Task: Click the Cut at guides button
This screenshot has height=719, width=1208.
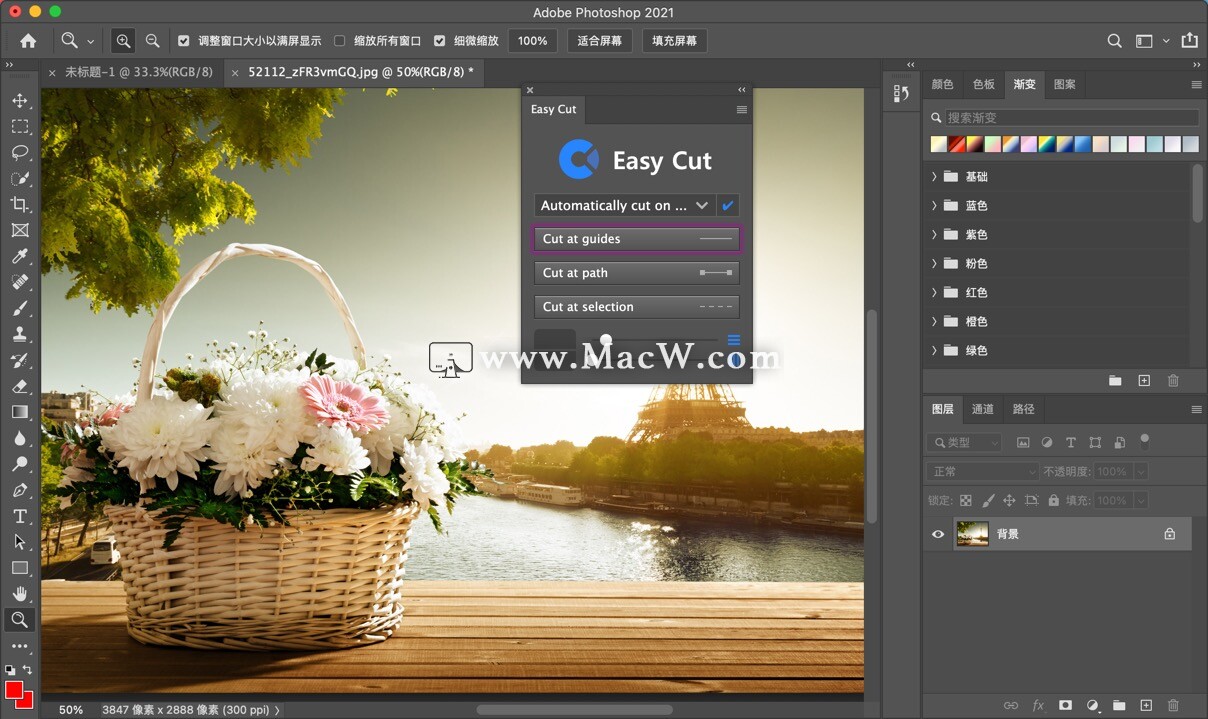Action: 637,239
